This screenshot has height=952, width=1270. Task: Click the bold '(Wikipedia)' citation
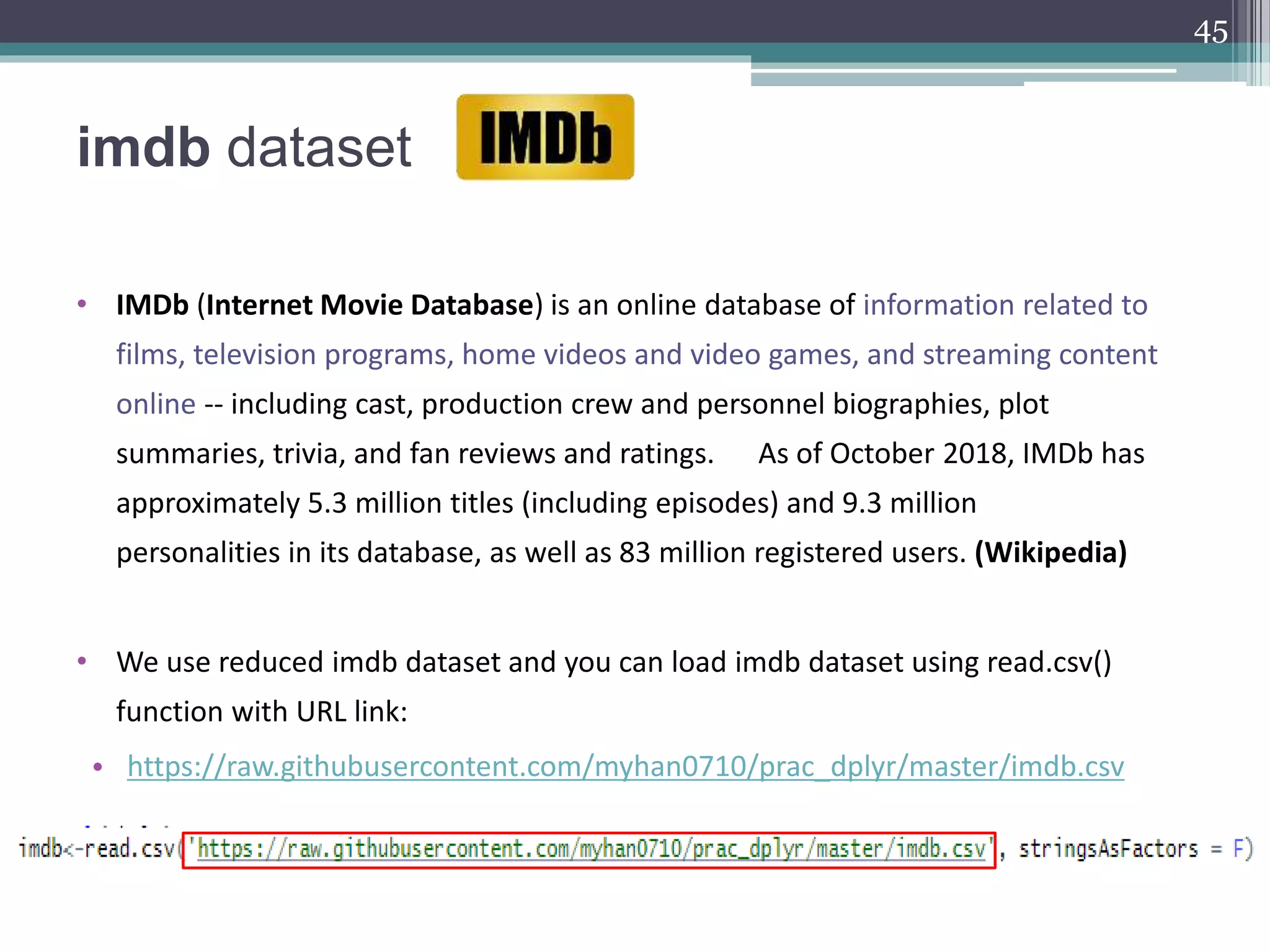point(1050,552)
